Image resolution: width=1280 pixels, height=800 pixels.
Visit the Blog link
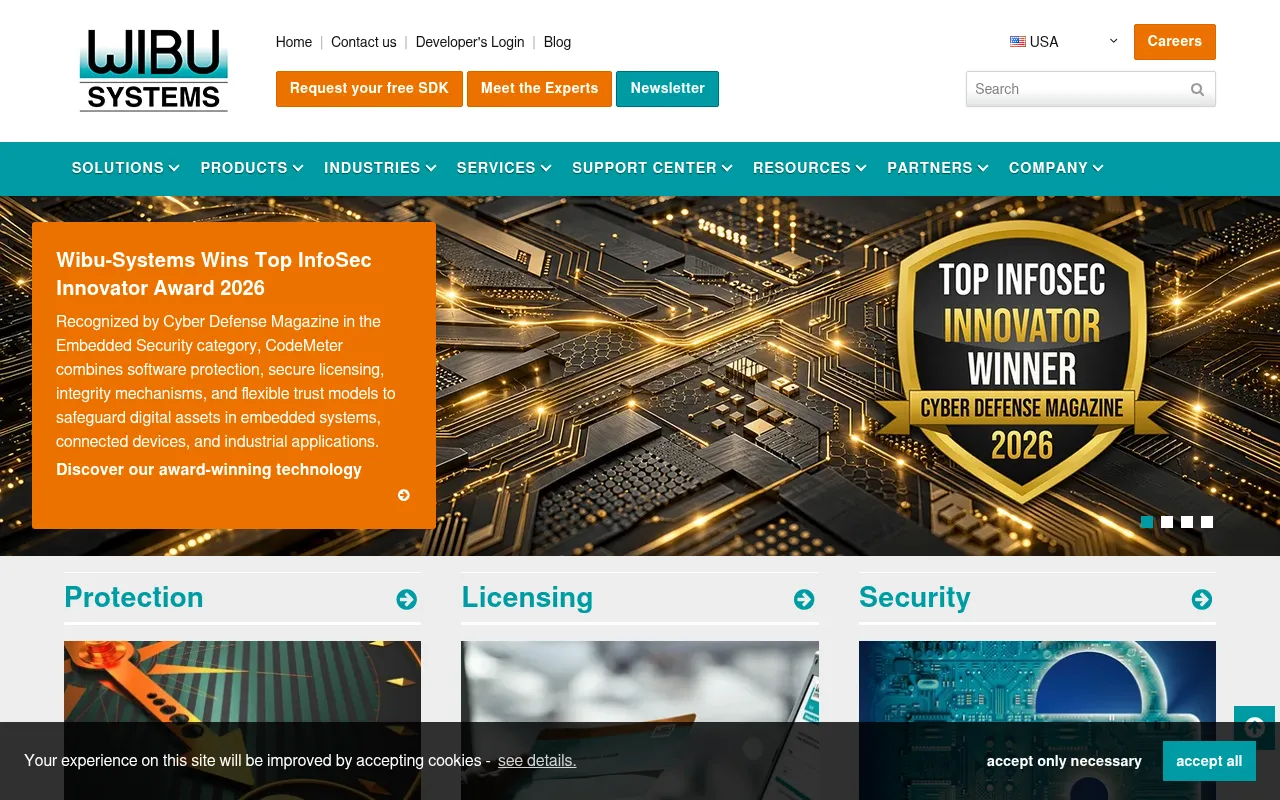point(557,42)
